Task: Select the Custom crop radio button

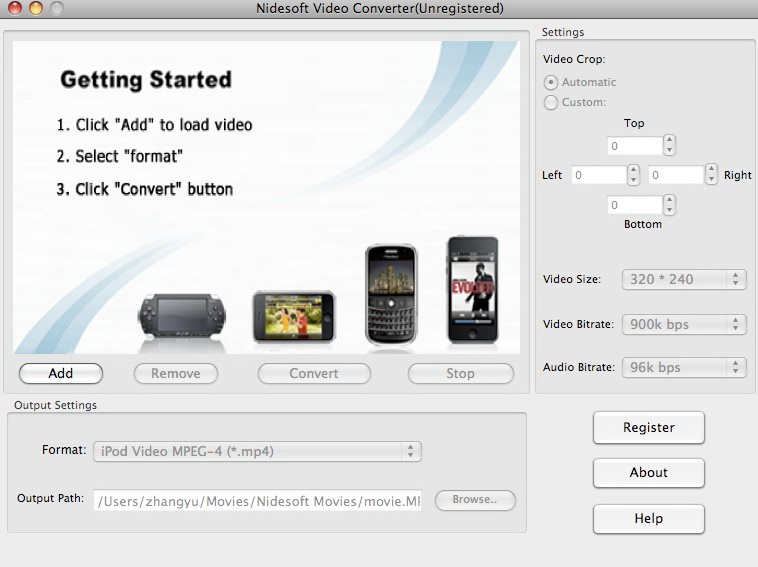Action: [x=551, y=102]
